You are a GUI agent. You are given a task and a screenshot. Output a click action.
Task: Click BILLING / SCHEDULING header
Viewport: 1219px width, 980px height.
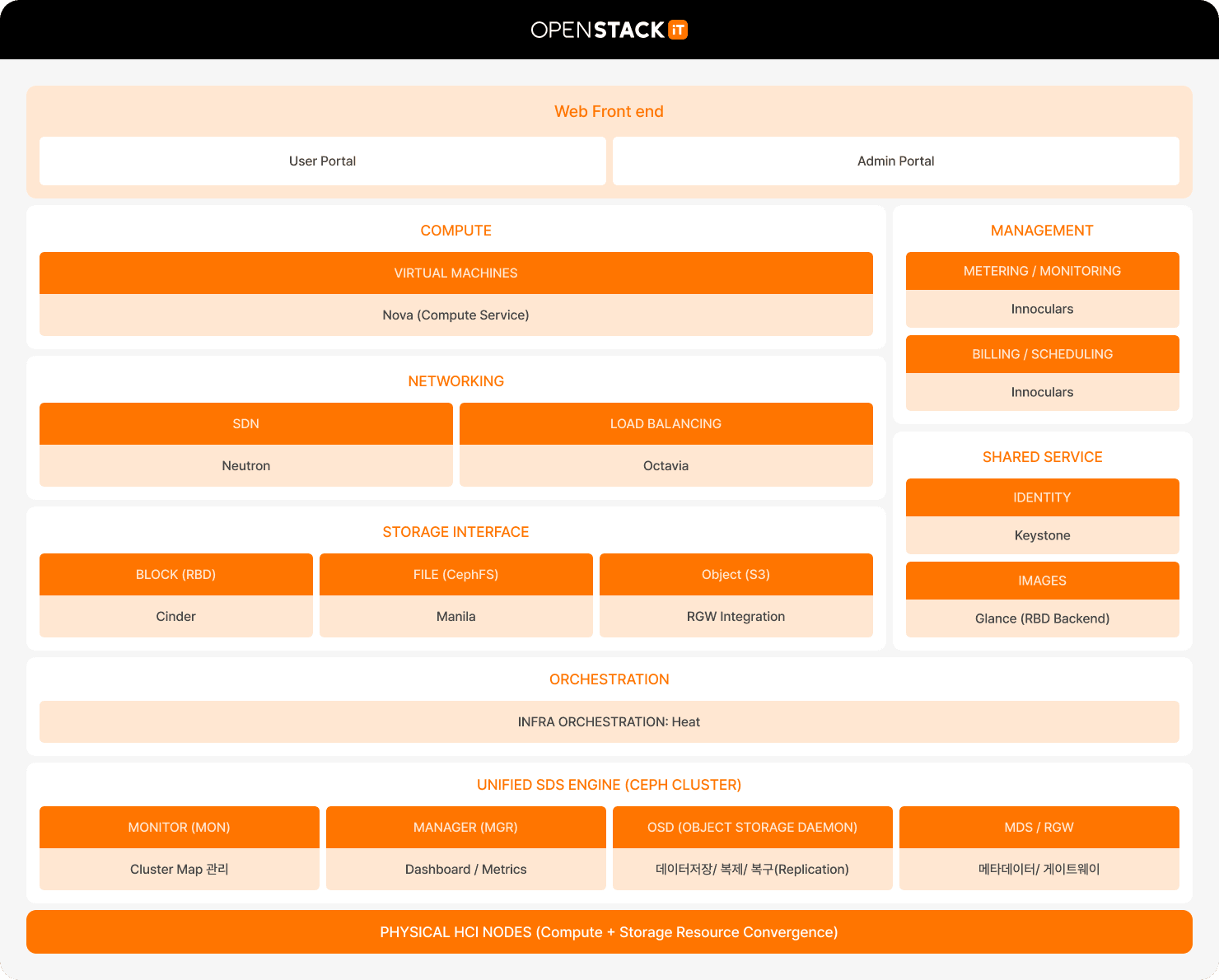coord(1043,354)
